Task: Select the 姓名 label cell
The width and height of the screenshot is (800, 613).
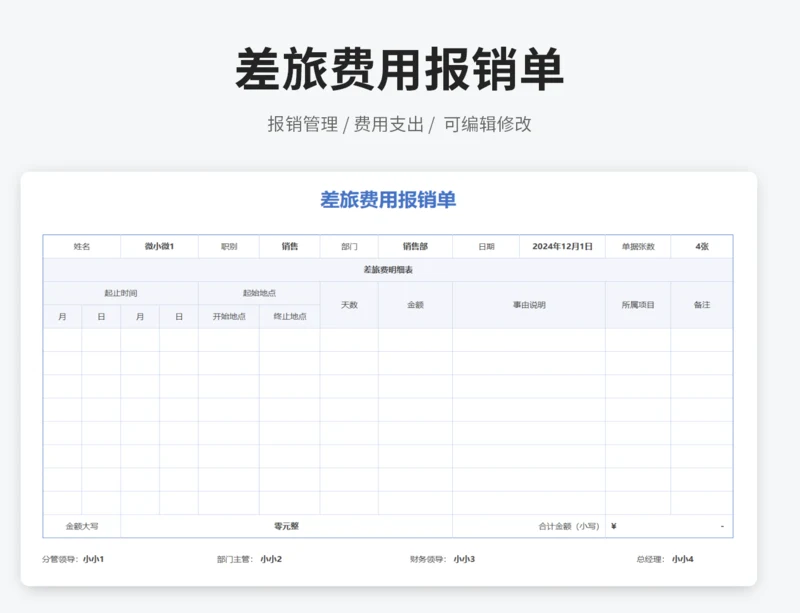Action: tap(82, 247)
